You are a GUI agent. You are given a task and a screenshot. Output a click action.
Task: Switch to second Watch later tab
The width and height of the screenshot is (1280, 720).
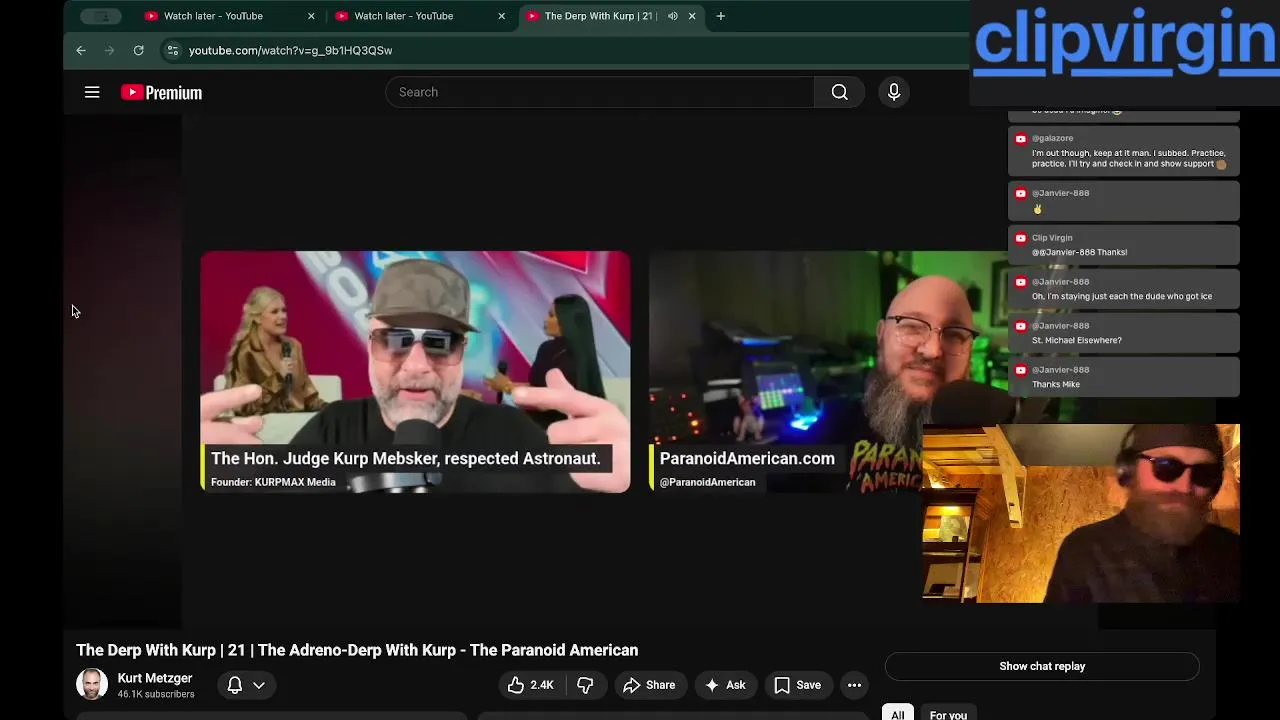418,16
